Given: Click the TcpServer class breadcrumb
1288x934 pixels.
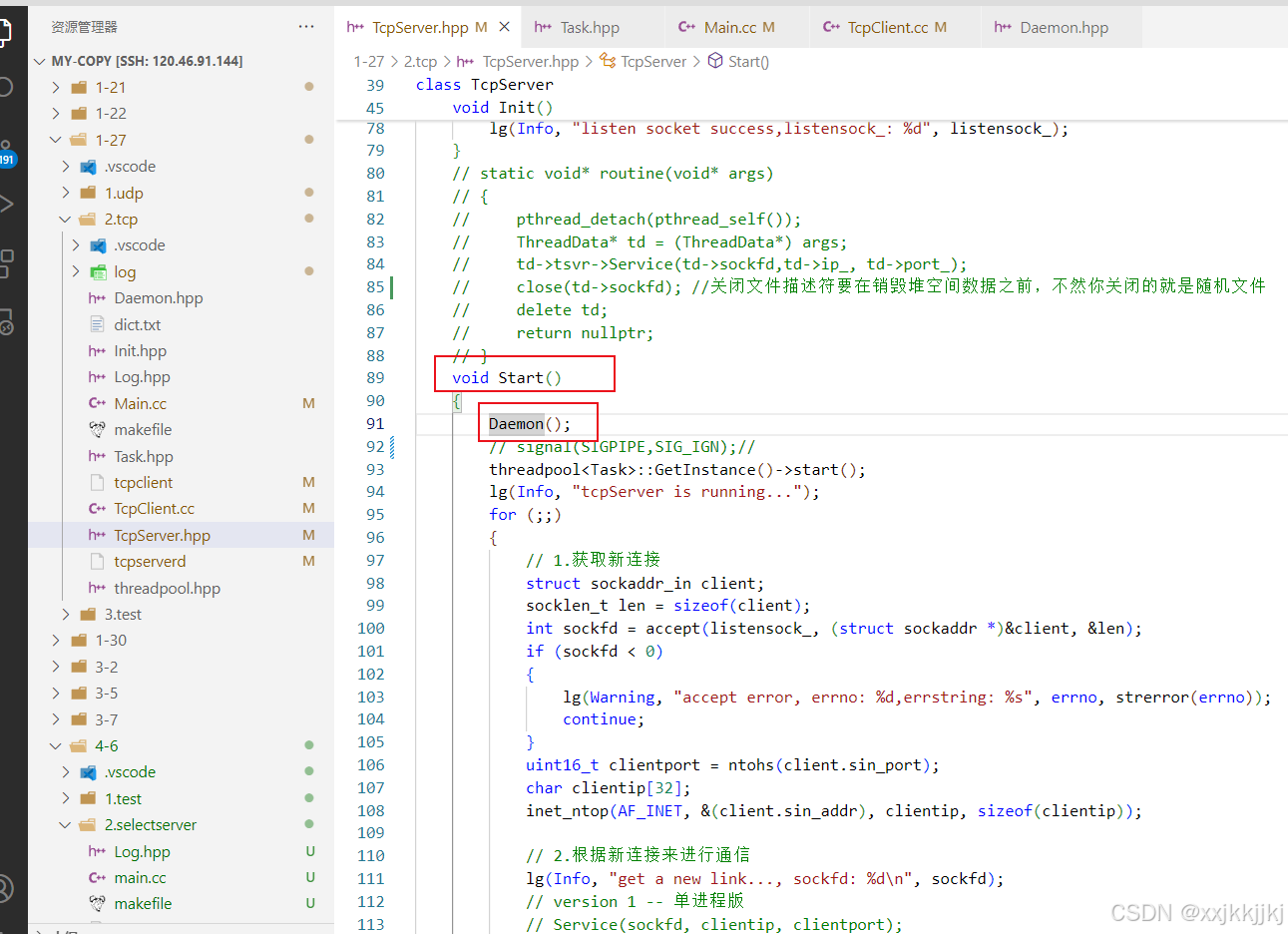Looking at the screenshot, I should pos(653,62).
